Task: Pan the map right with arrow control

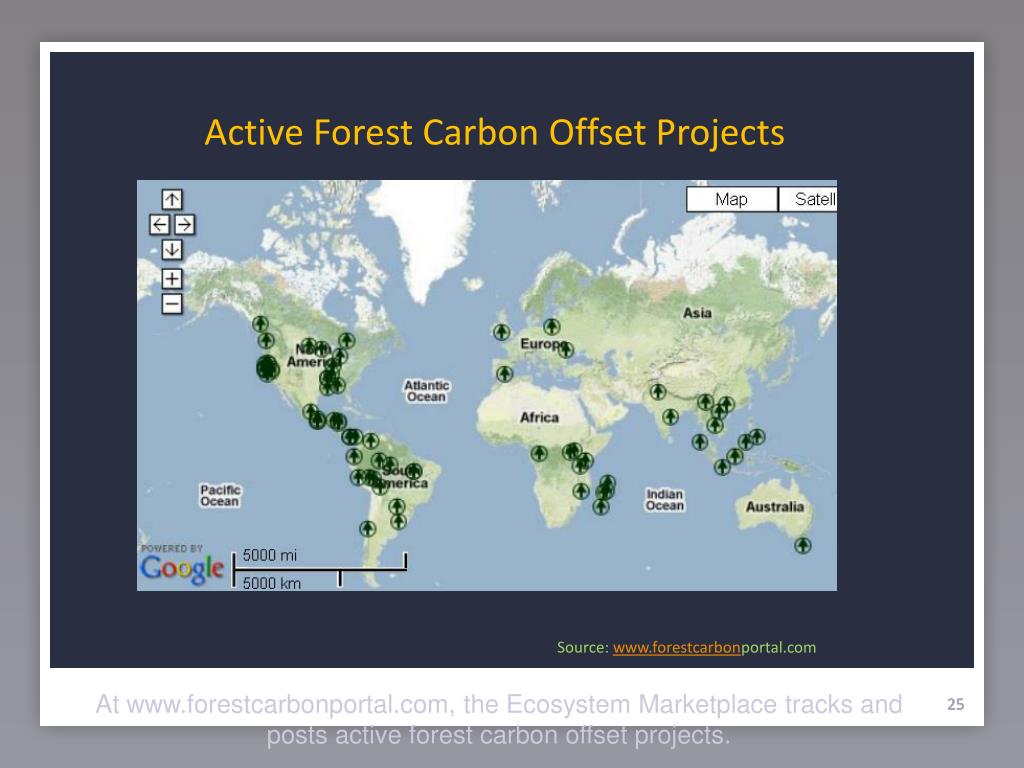Action: [185, 225]
